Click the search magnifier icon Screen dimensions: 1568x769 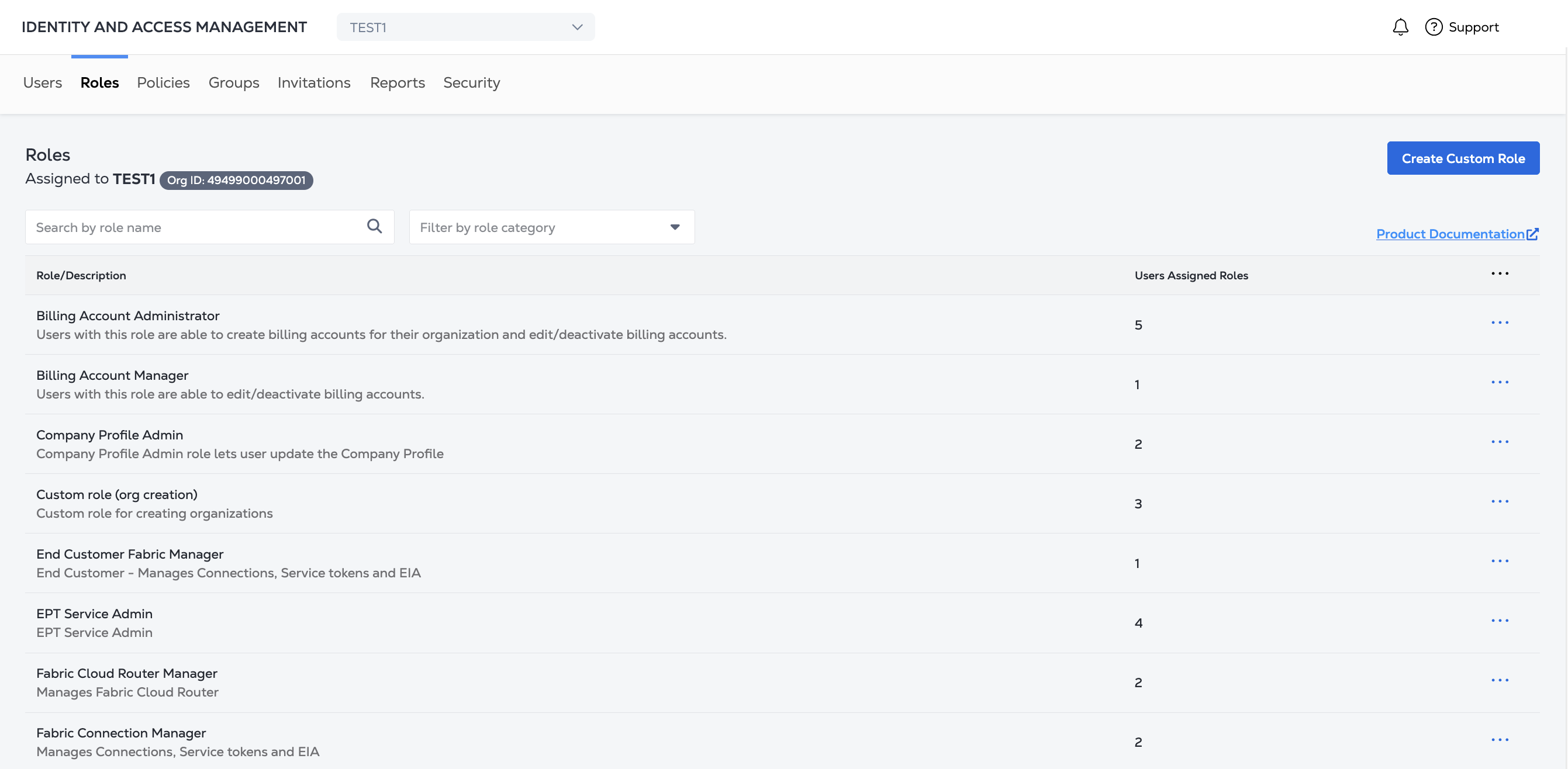(374, 226)
